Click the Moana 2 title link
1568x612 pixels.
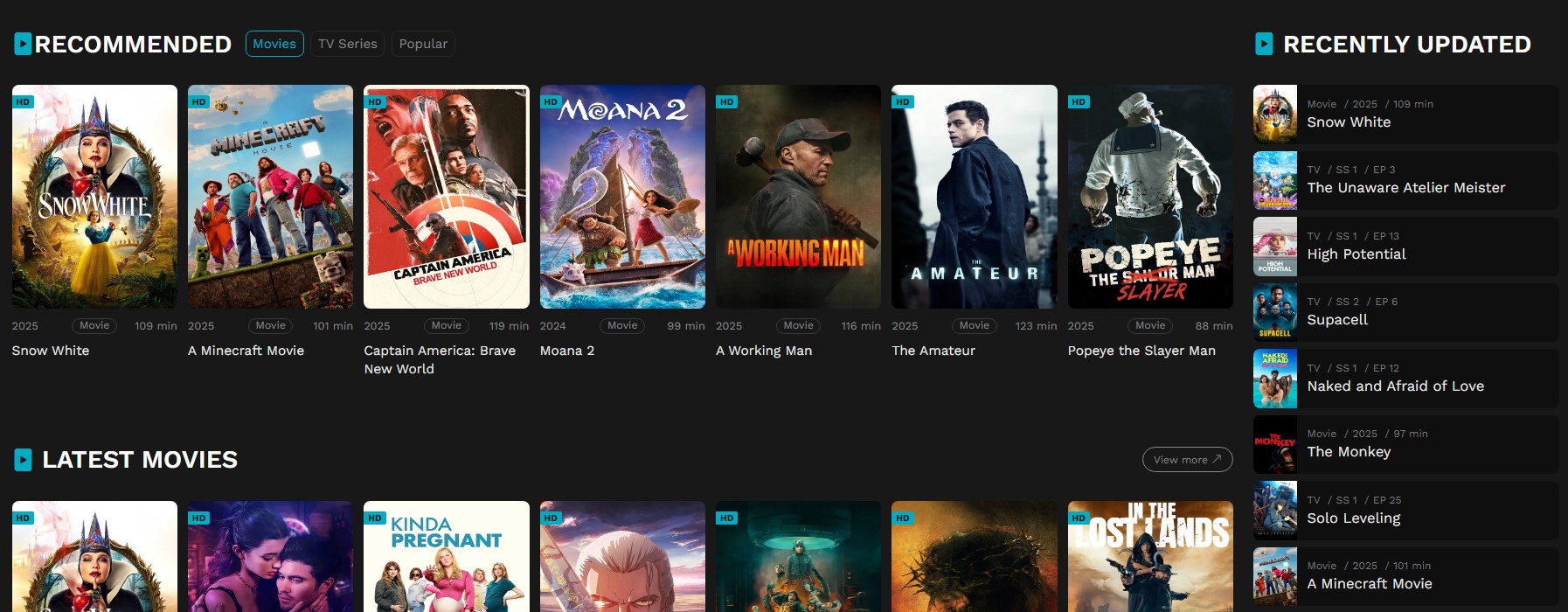tap(567, 351)
